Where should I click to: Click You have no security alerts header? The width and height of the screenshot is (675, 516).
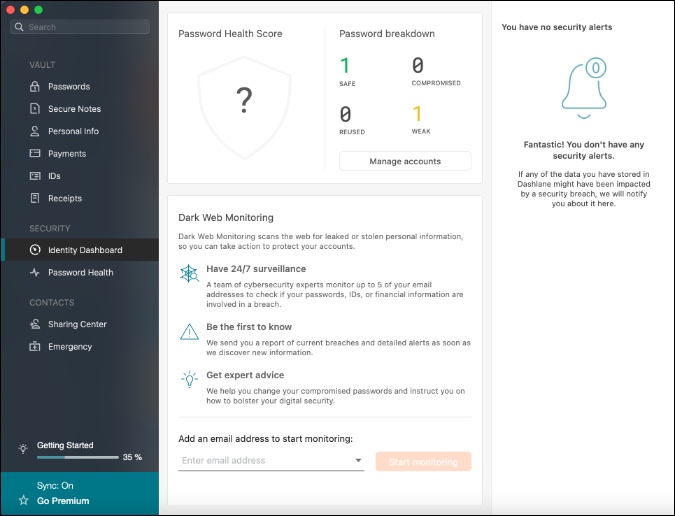pos(557,27)
